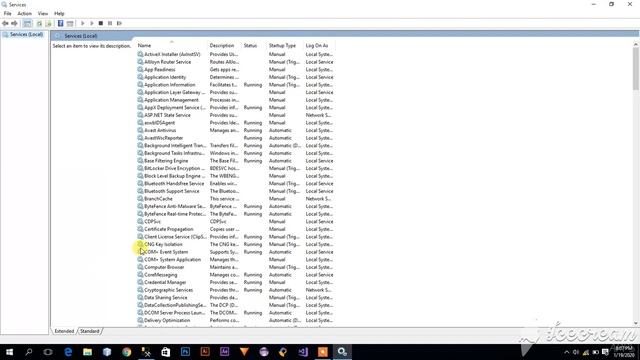Select the Data Sharing Service row
The image size is (640, 360).
(x=236, y=298)
